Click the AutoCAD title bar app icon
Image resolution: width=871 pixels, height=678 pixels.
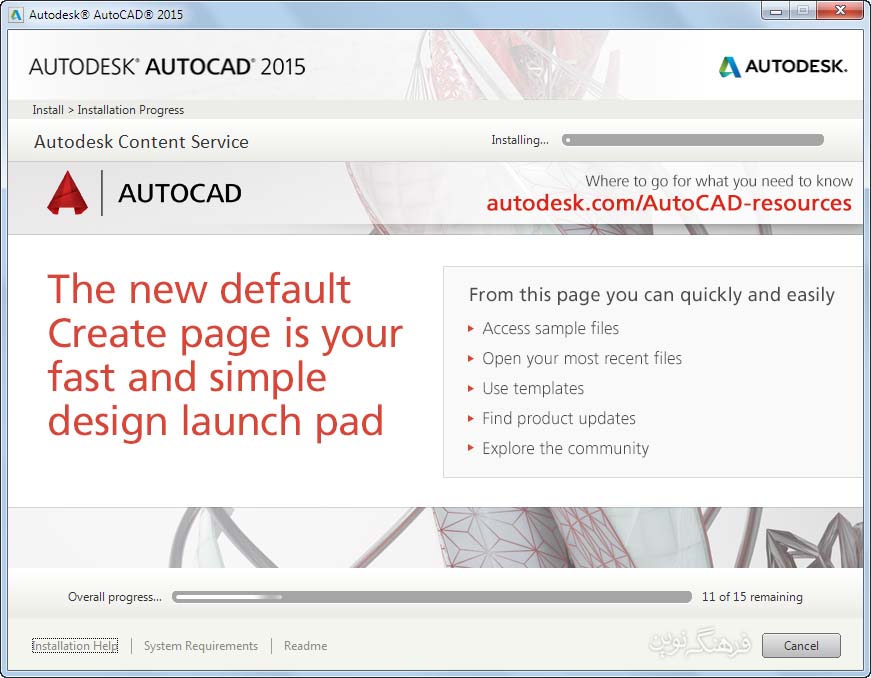(16, 14)
